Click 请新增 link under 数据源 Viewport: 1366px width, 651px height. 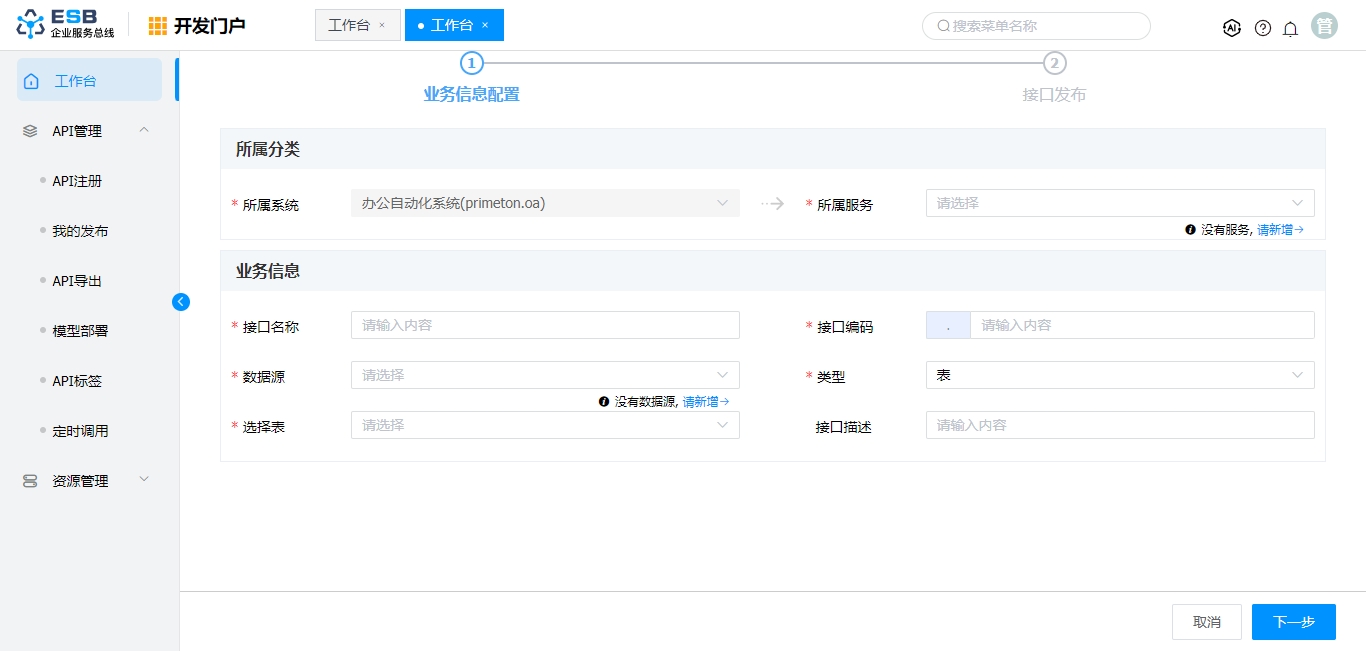point(705,402)
